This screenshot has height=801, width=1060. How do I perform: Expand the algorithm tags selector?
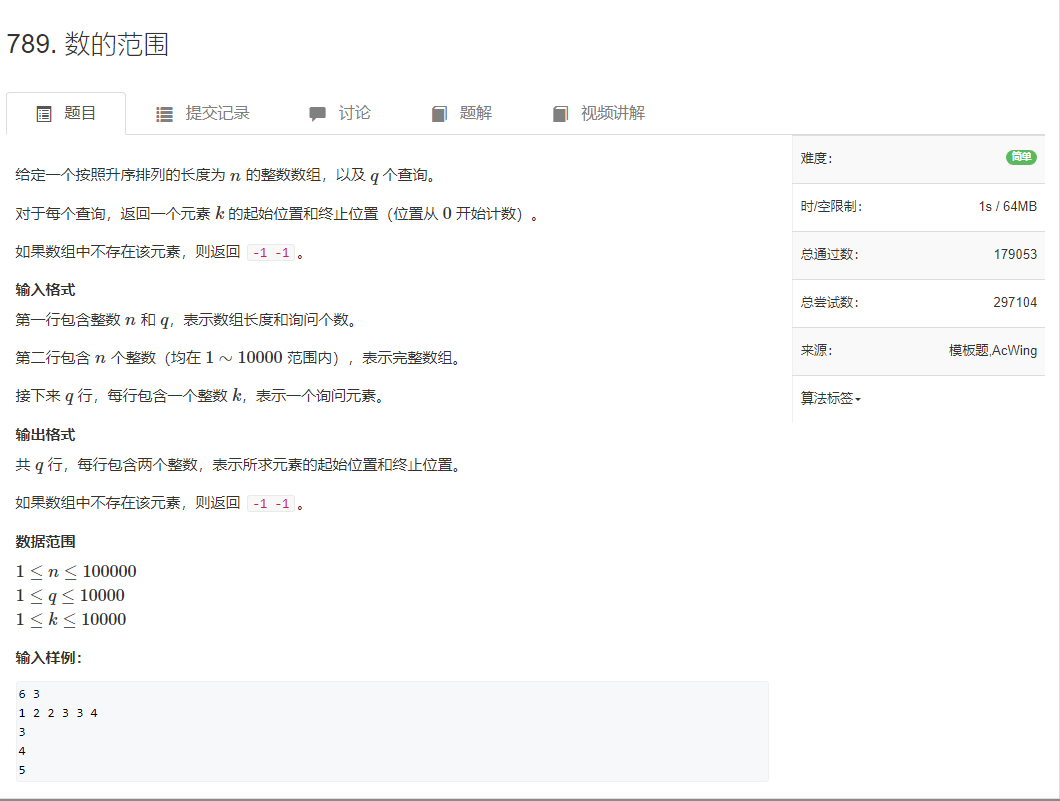point(830,400)
